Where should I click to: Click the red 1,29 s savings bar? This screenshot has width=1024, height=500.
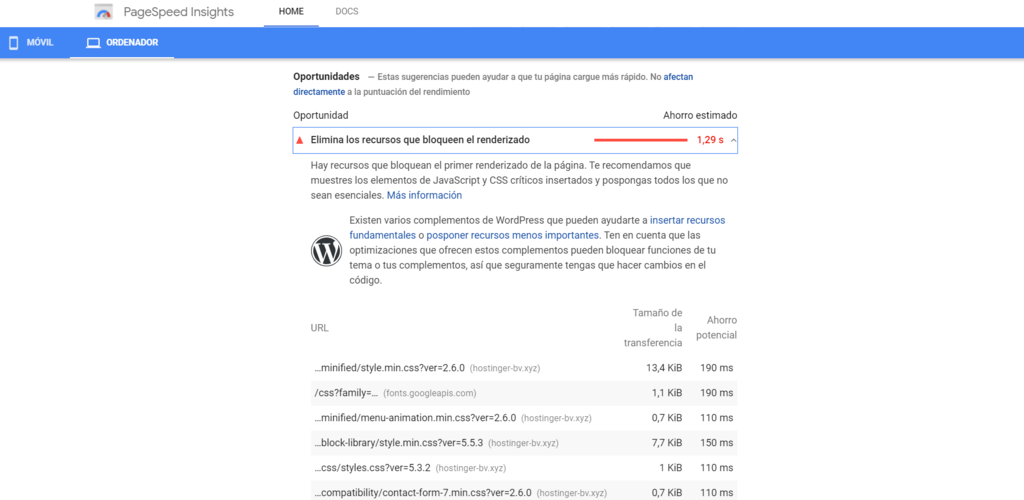640,140
